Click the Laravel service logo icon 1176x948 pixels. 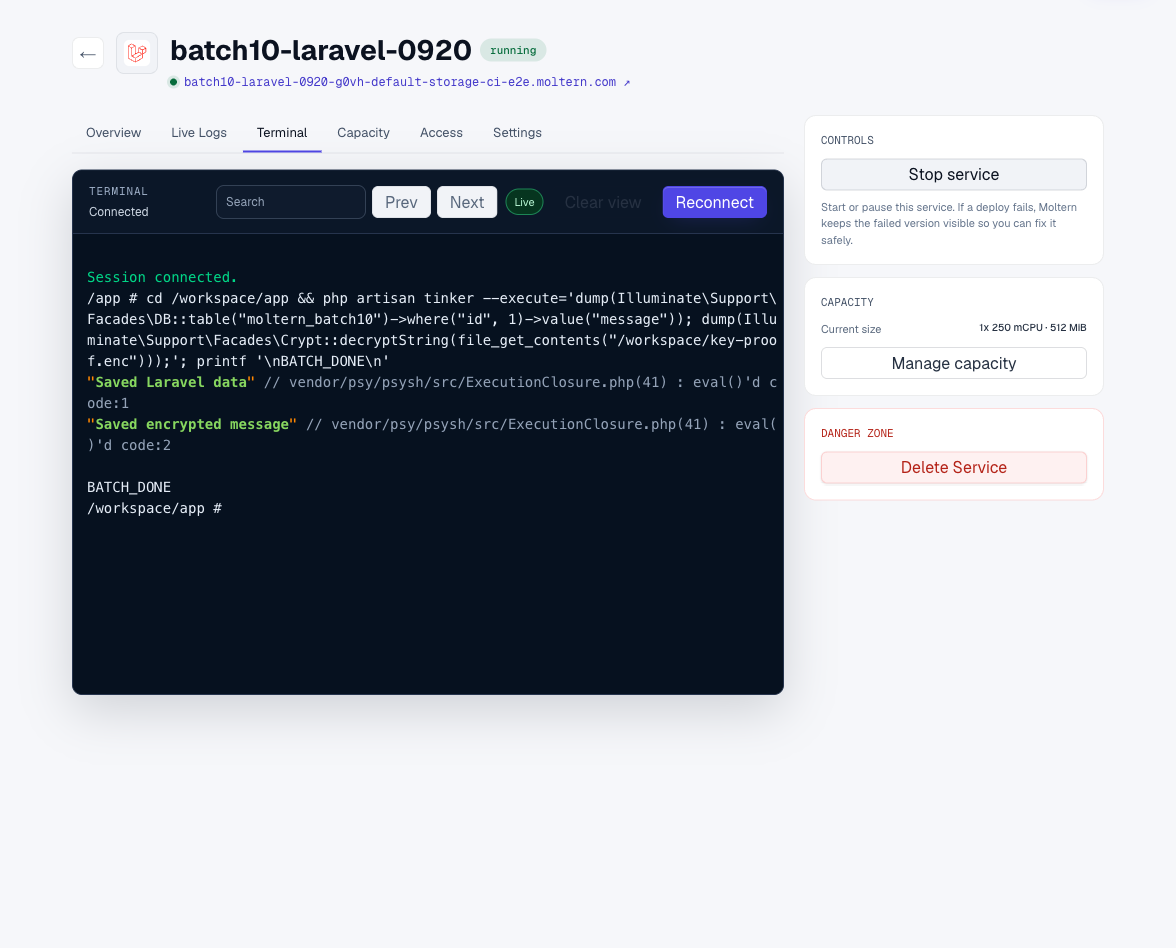[136, 52]
